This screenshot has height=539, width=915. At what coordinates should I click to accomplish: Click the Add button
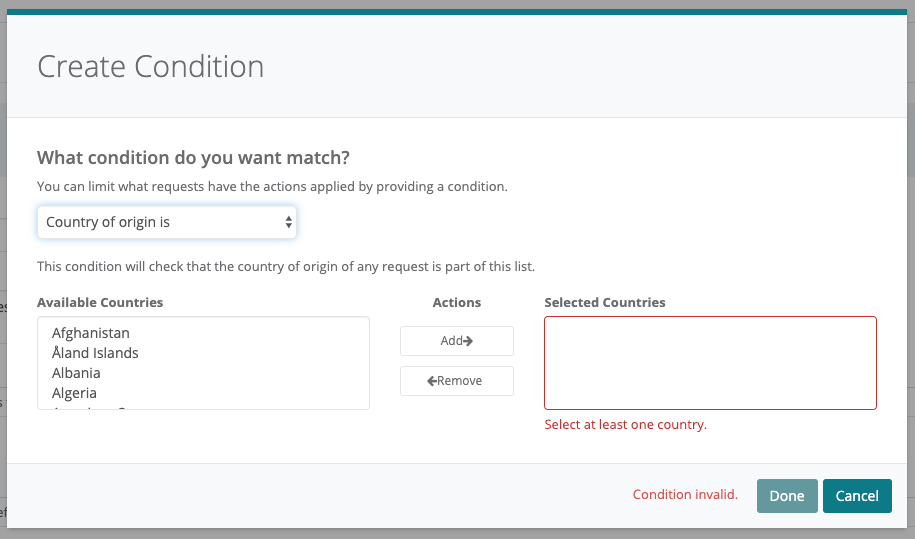(456, 341)
